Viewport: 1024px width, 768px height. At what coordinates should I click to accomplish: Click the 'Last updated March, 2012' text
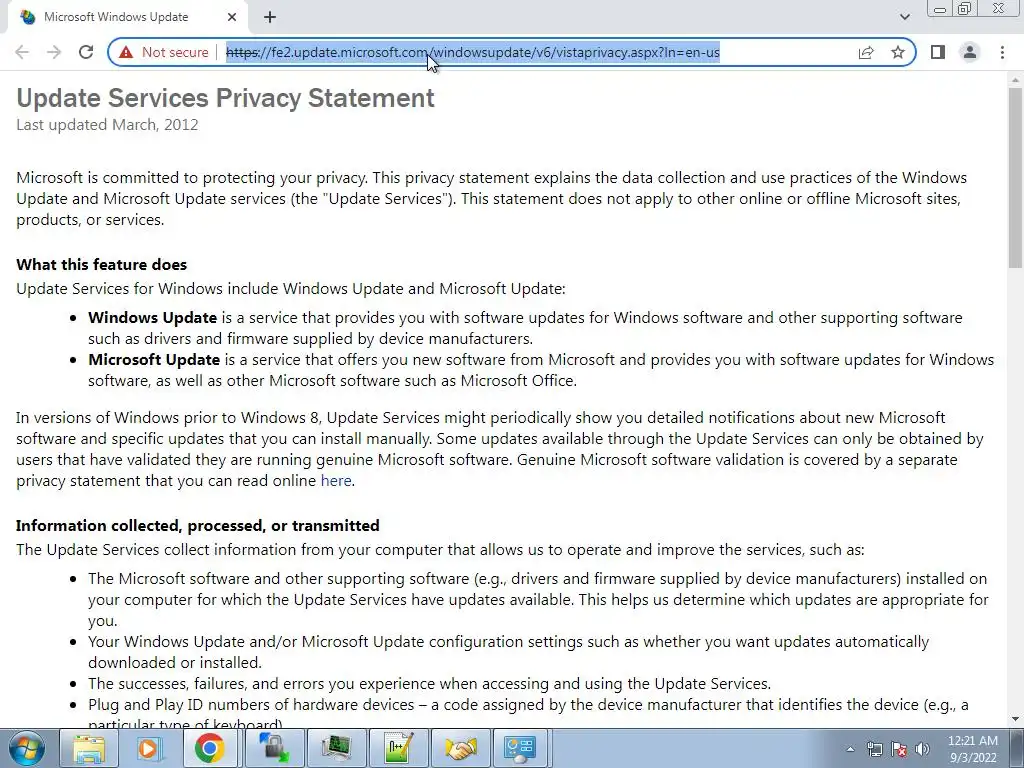coord(107,125)
